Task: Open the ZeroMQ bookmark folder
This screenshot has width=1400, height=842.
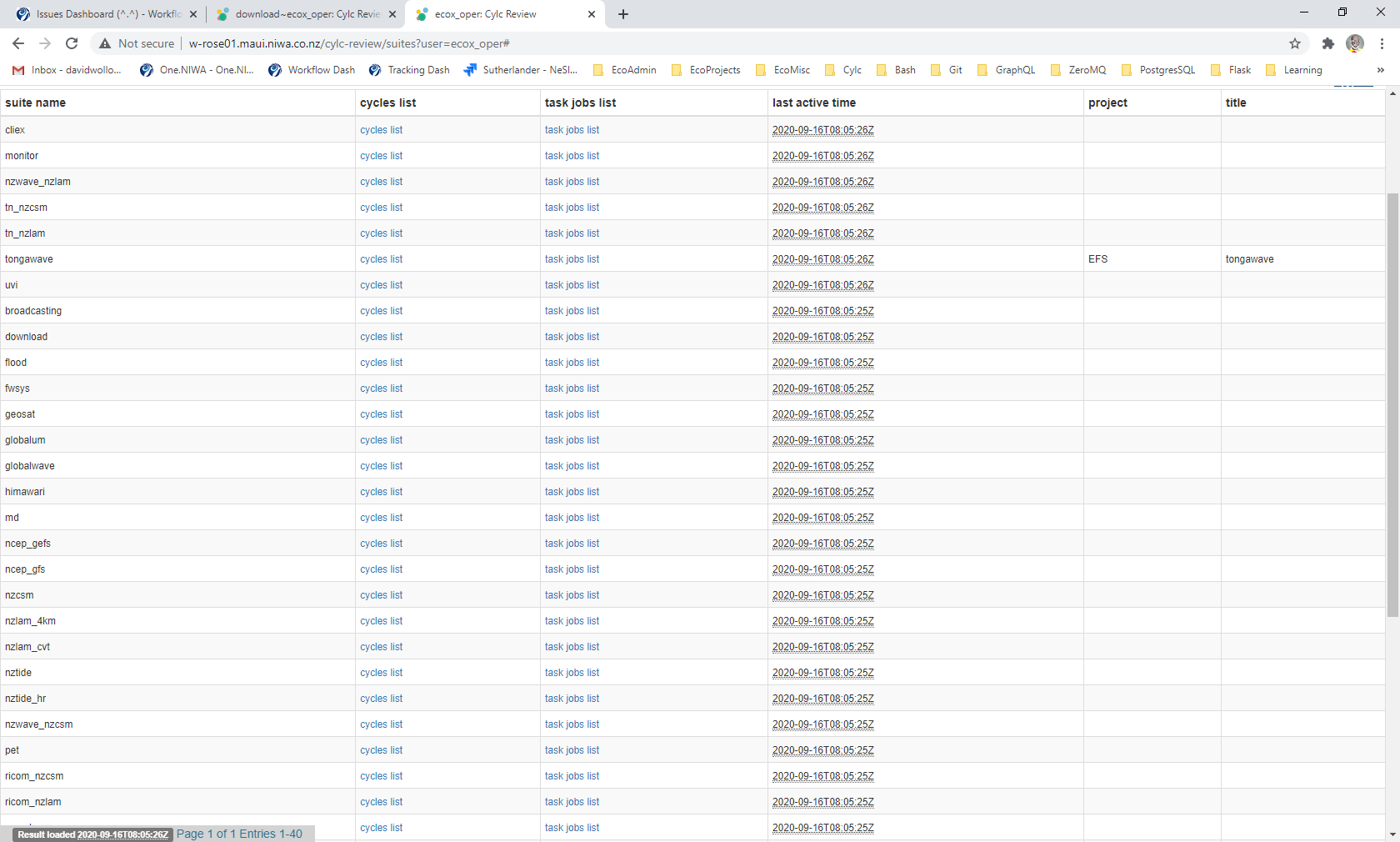Action: (x=1078, y=70)
